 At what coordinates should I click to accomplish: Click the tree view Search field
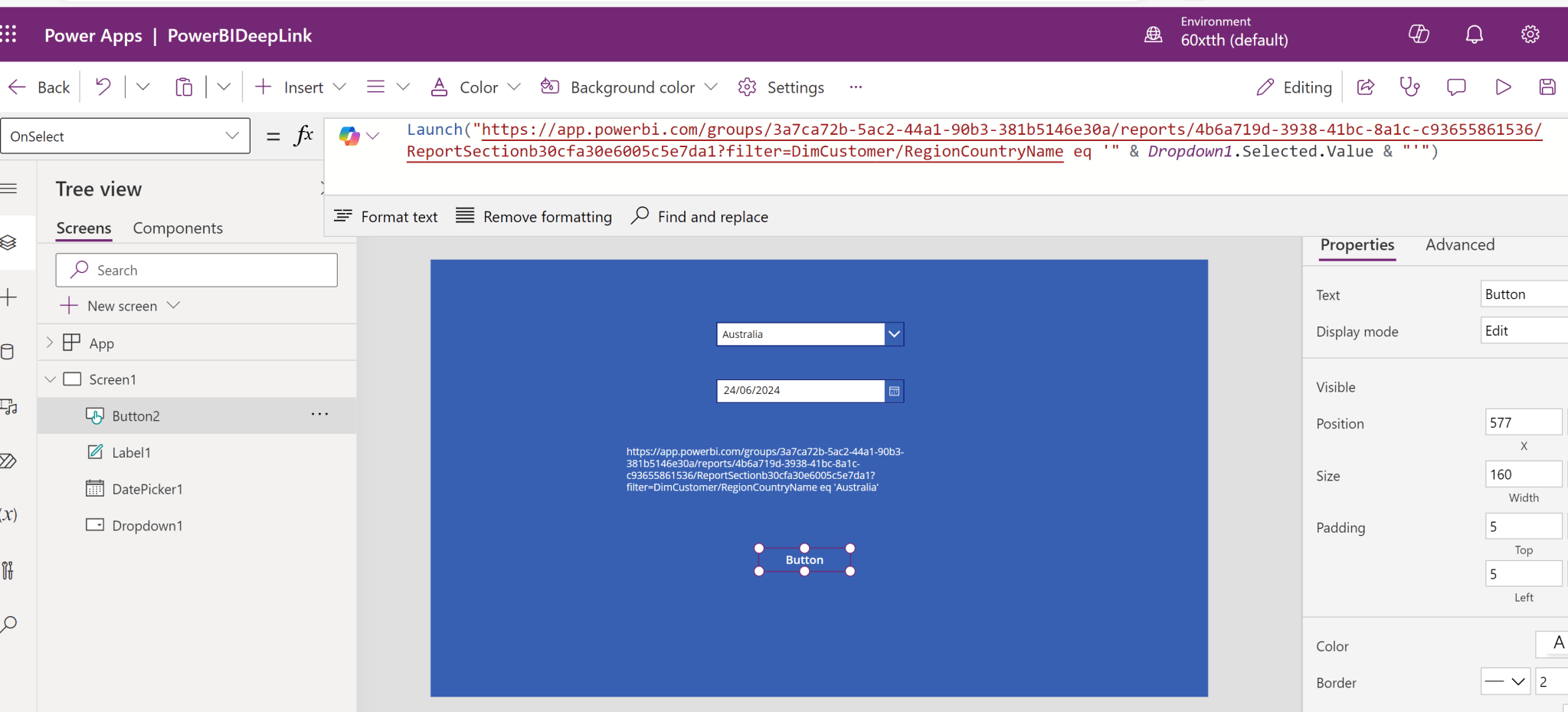coord(197,271)
